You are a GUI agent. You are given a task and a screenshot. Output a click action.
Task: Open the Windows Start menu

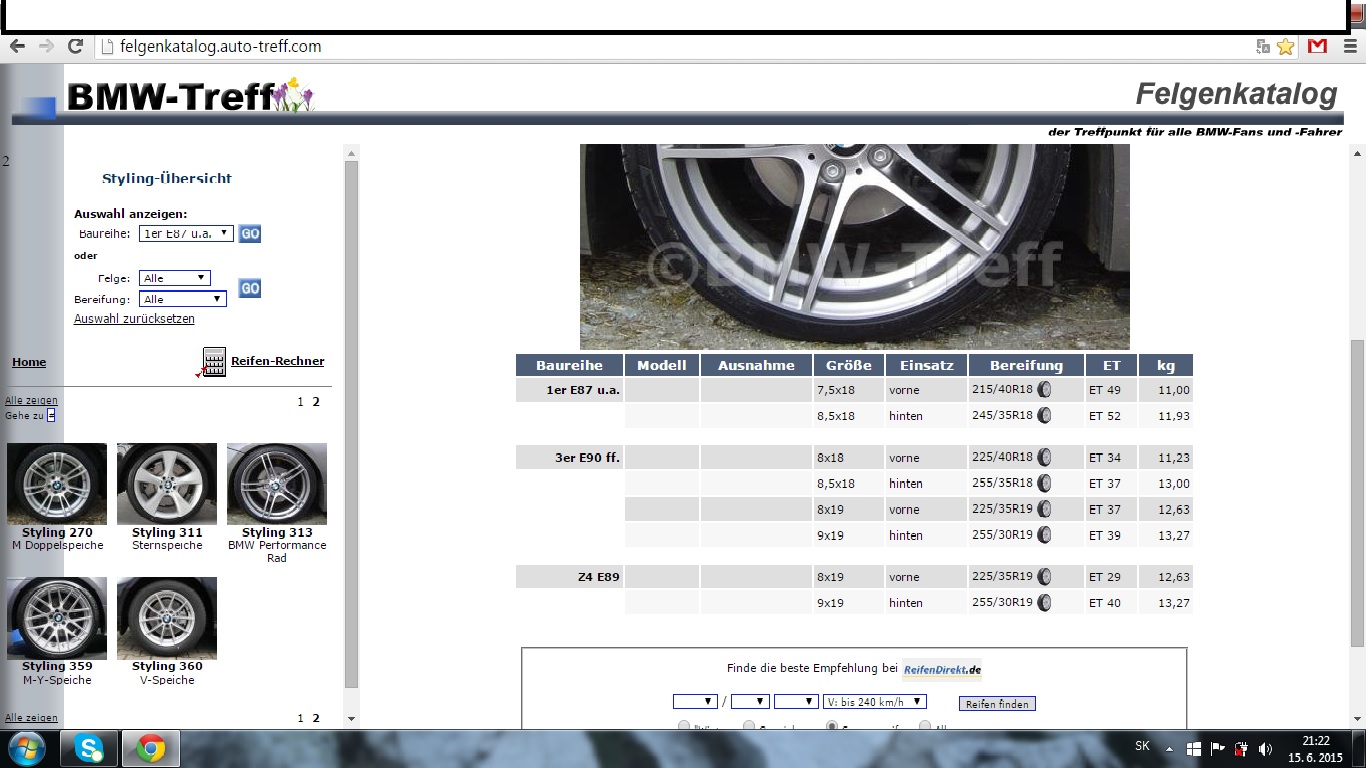click(x=26, y=747)
